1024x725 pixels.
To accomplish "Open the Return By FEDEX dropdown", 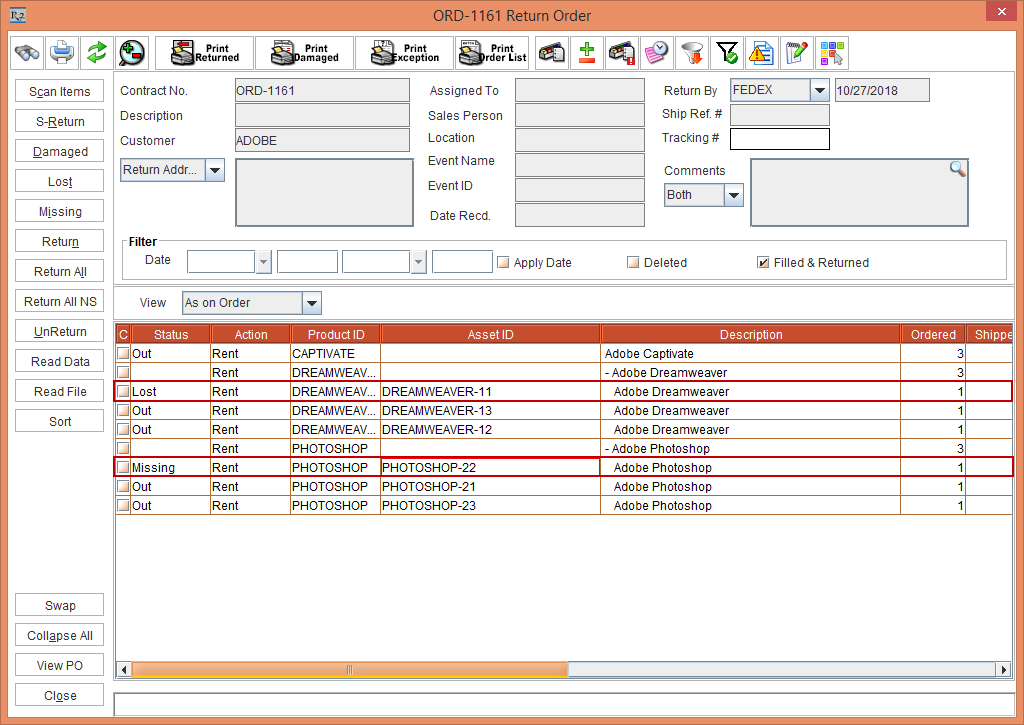I will [x=820, y=90].
